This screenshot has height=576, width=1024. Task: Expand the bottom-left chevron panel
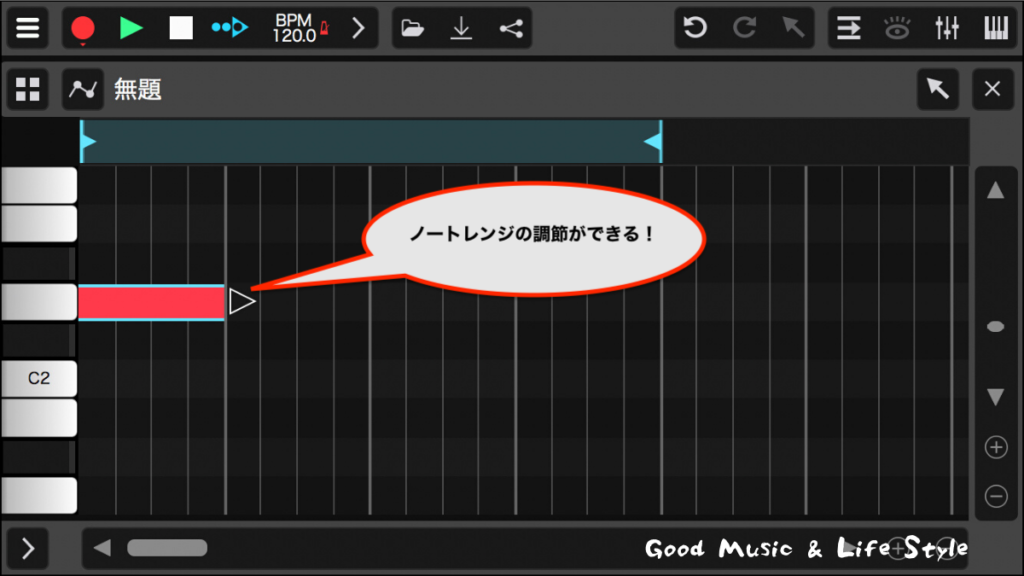click(x=27, y=549)
